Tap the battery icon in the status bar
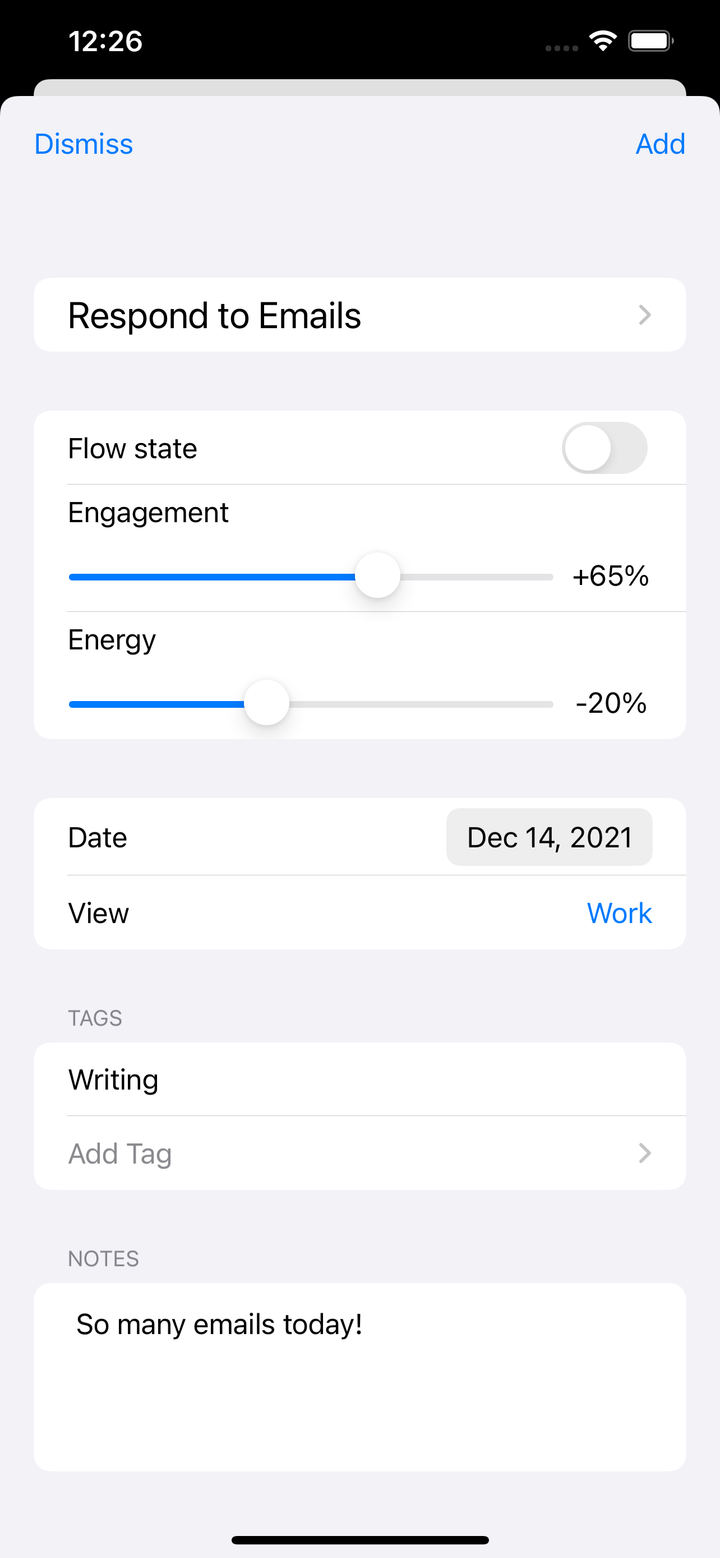 coord(650,41)
